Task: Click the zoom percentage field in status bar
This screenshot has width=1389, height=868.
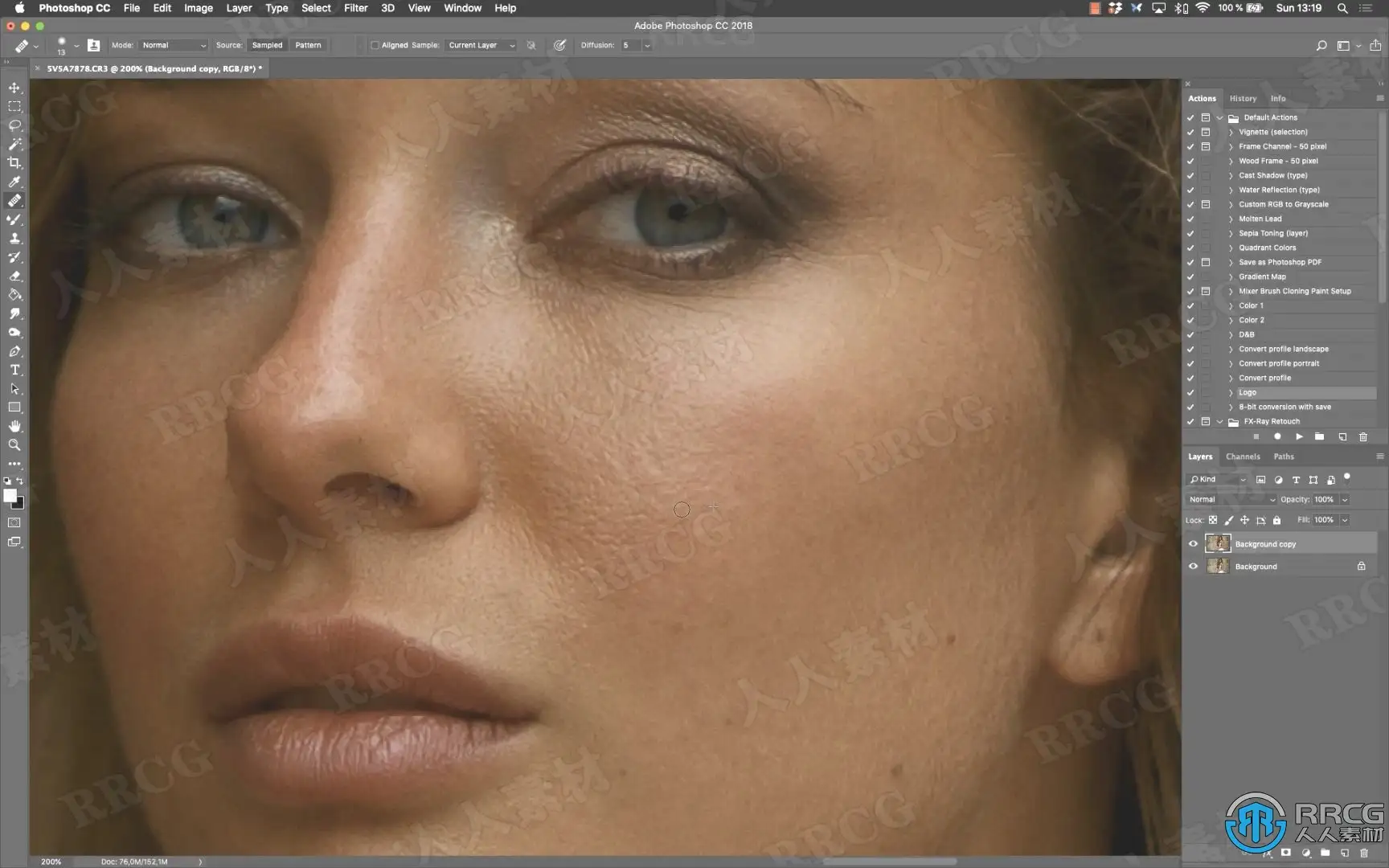Action: point(51,862)
